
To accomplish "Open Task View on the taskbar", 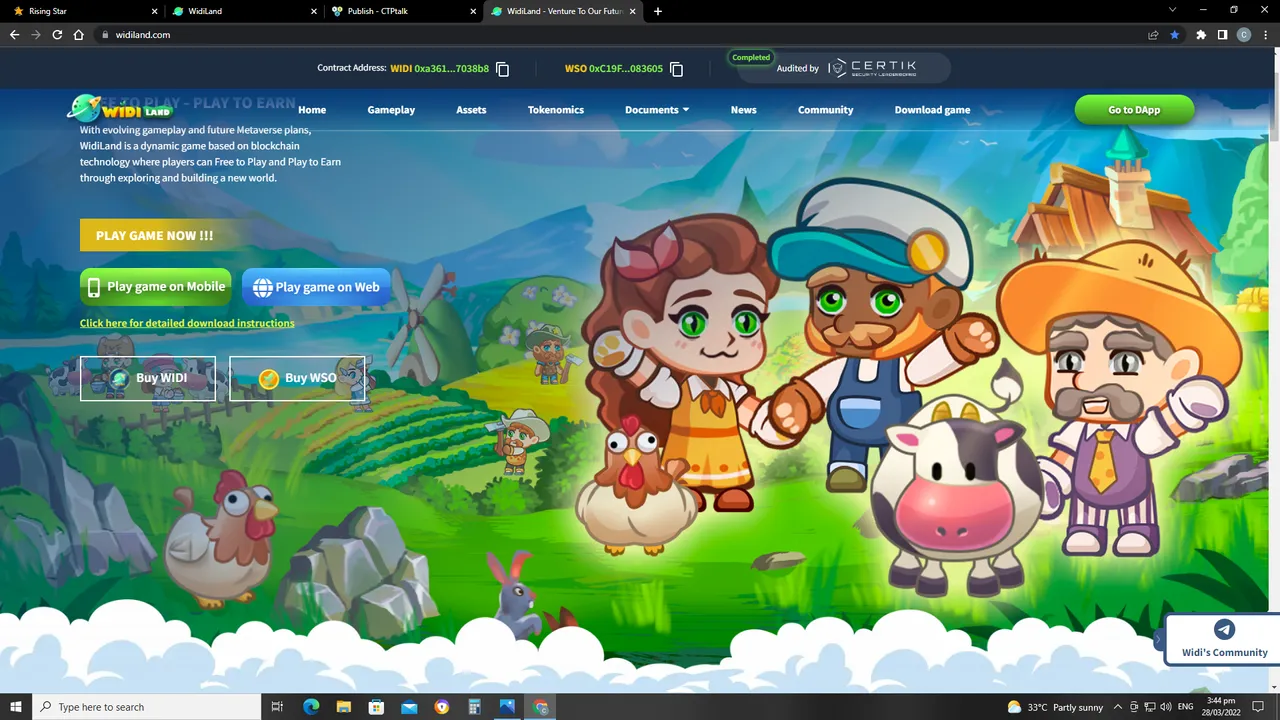I will tap(278, 707).
